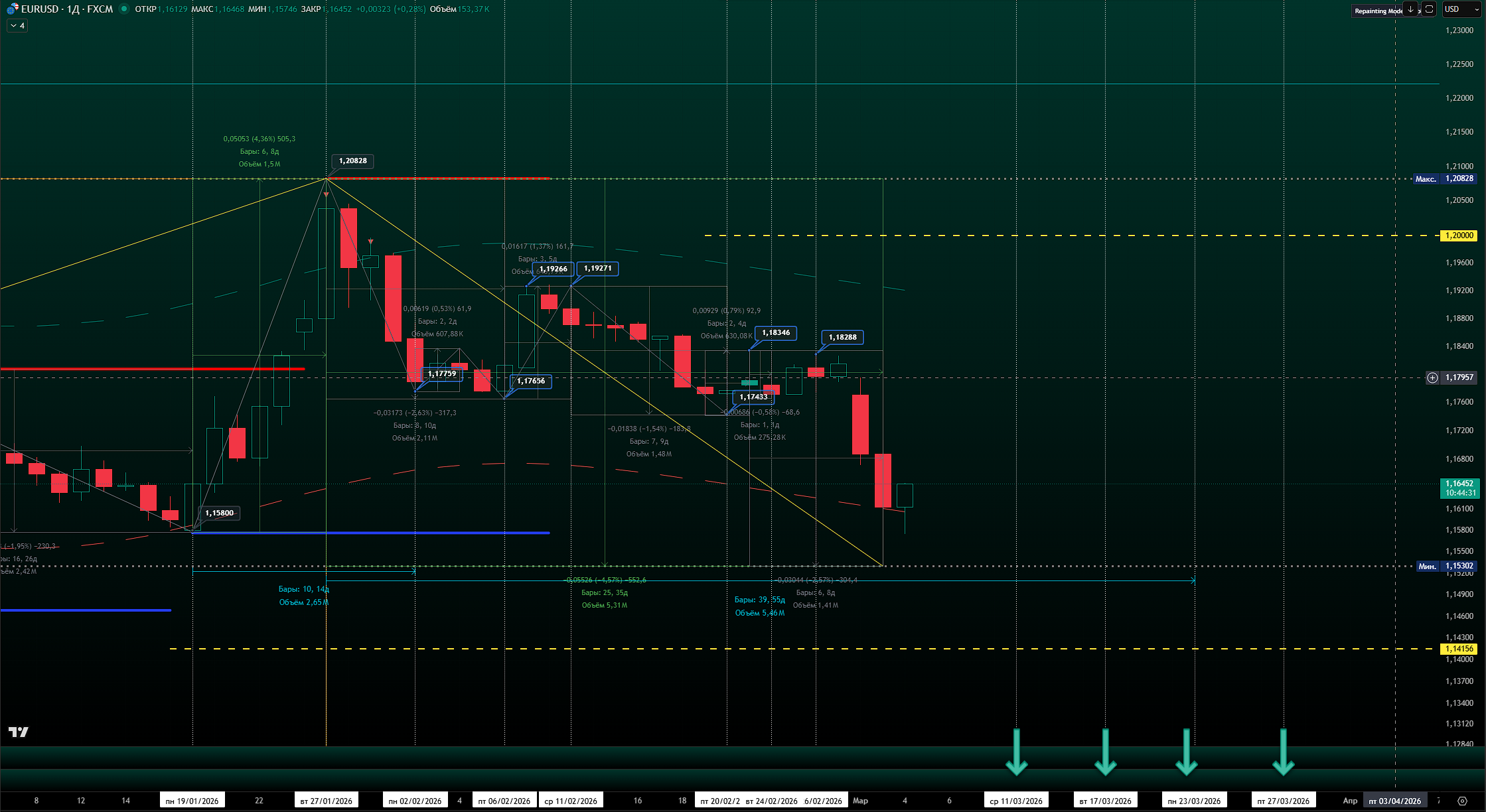The image size is (1486, 812).
Task: Click the TradingView logo at bottom left
Action: (19, 732)
